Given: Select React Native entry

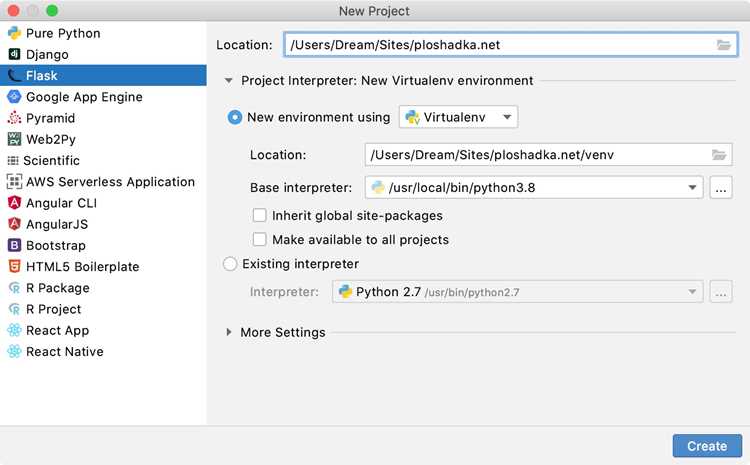Looking at the screenshot, I should click(x=103, y=352).
